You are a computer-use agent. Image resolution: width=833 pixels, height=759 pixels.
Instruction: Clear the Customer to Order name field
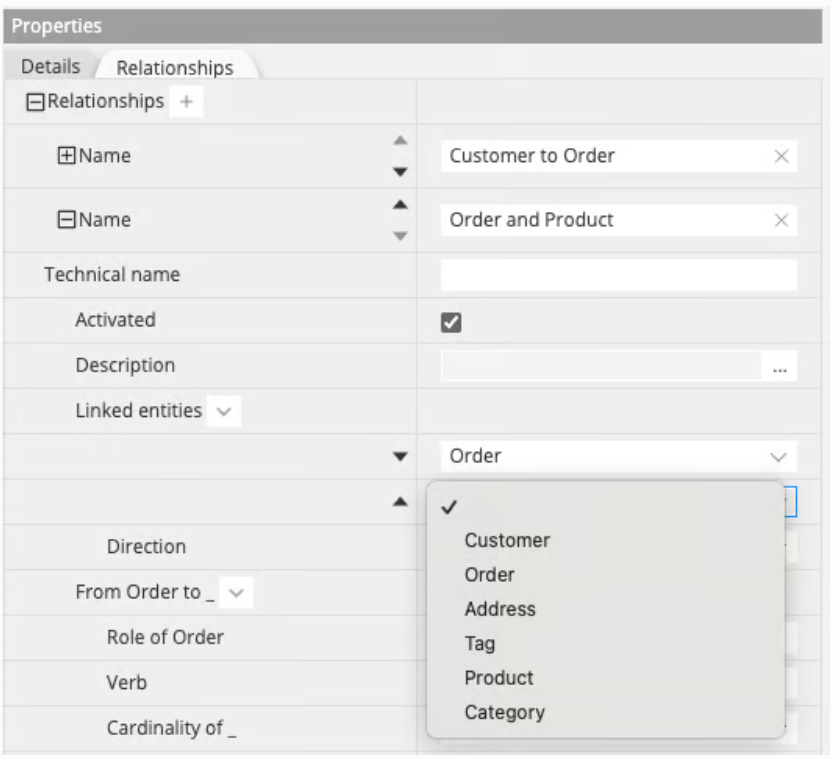(781, 156)
